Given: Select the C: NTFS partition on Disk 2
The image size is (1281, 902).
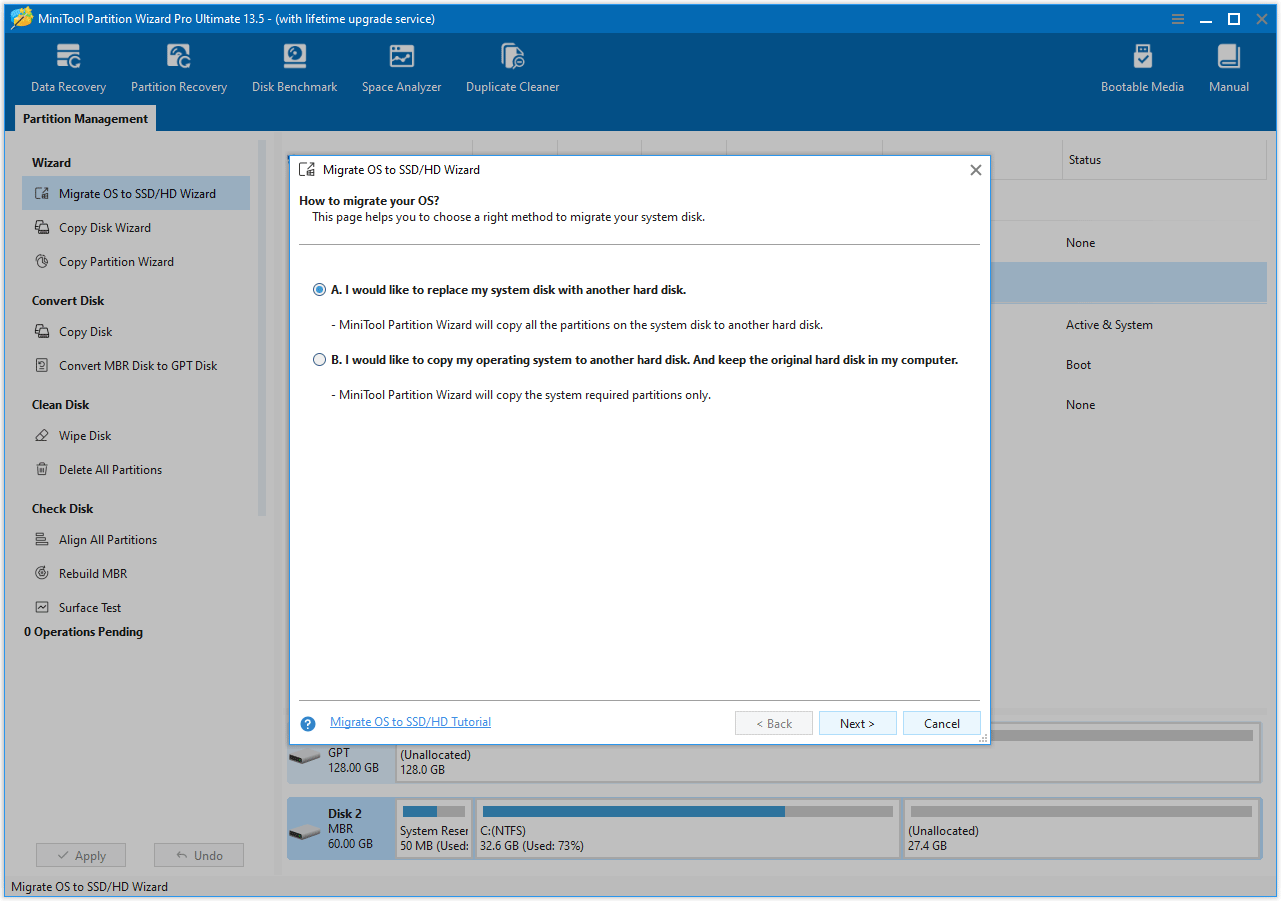Looking at the screenshot, I should click(687, 828).
